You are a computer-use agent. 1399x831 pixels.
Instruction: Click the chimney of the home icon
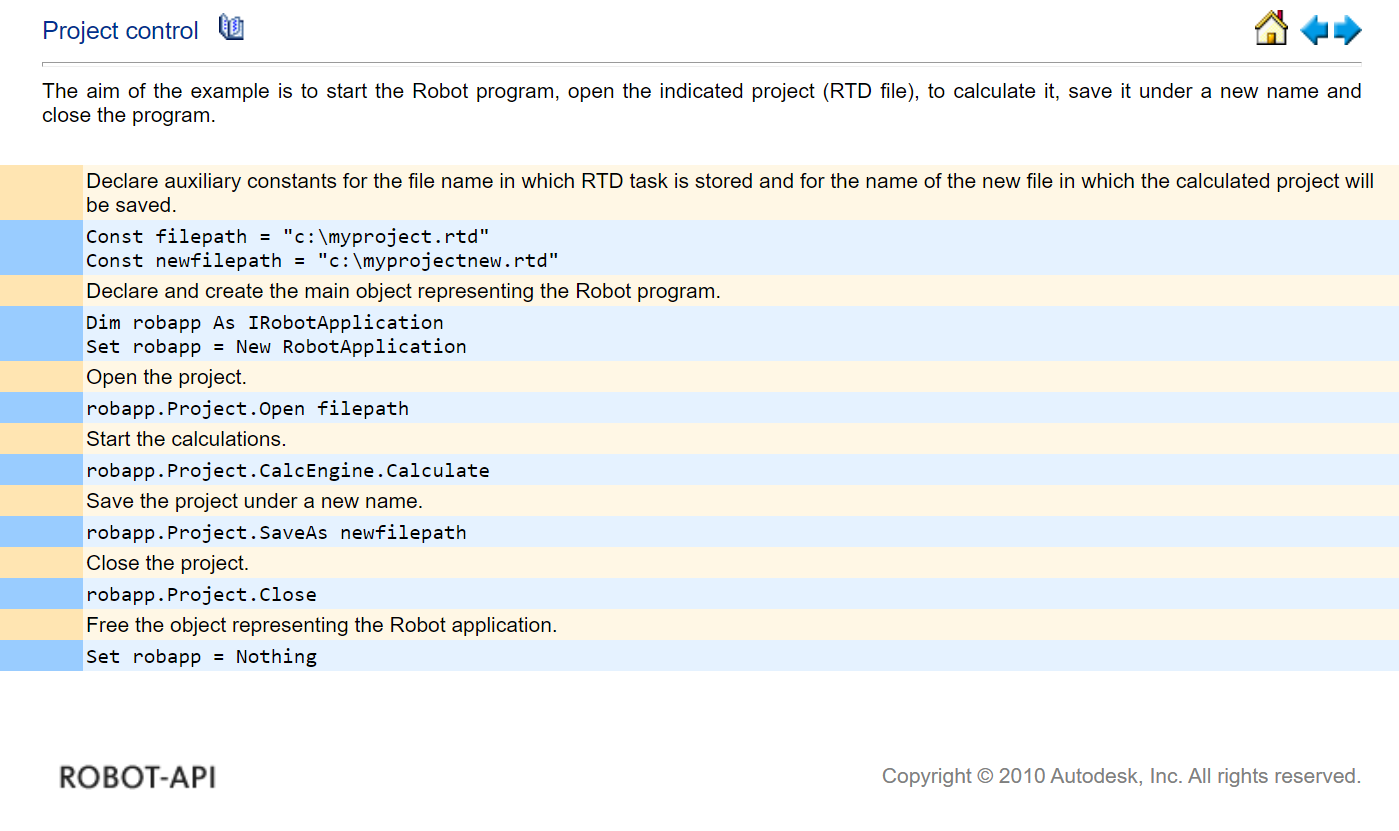coord(1280,17)
